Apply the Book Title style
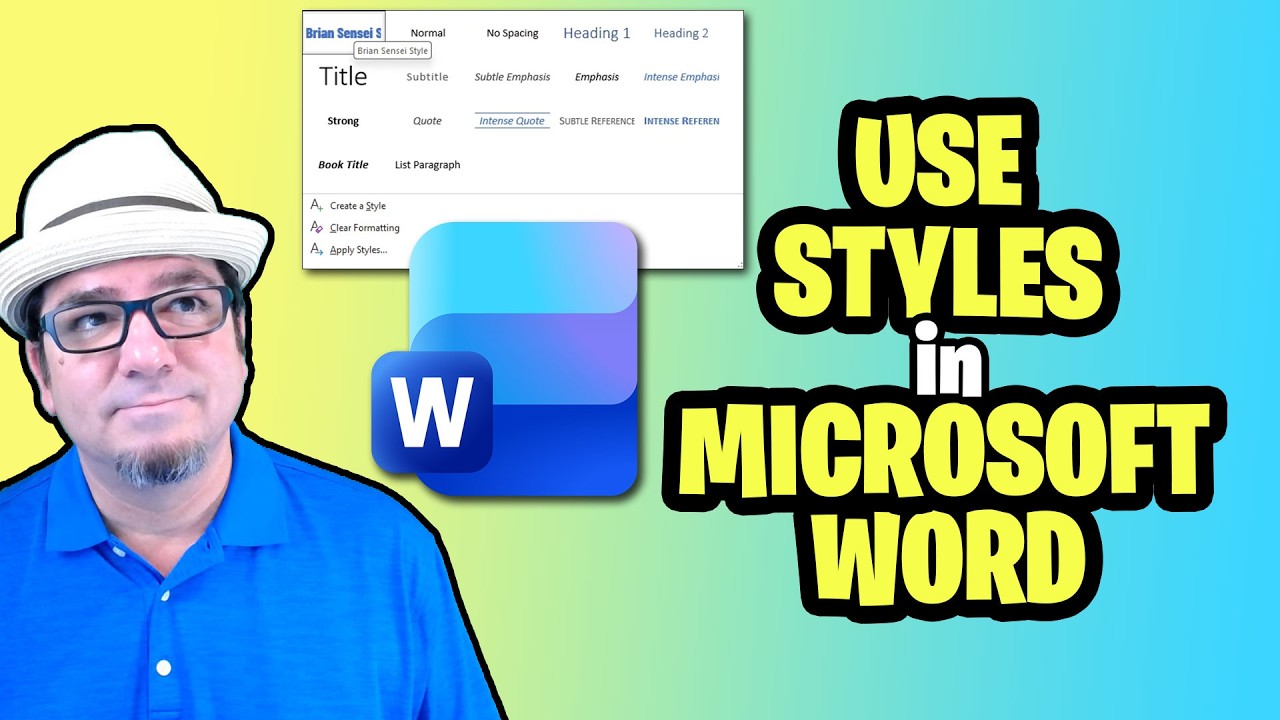This screenshot has width=1280, height=720. point(344,165)
